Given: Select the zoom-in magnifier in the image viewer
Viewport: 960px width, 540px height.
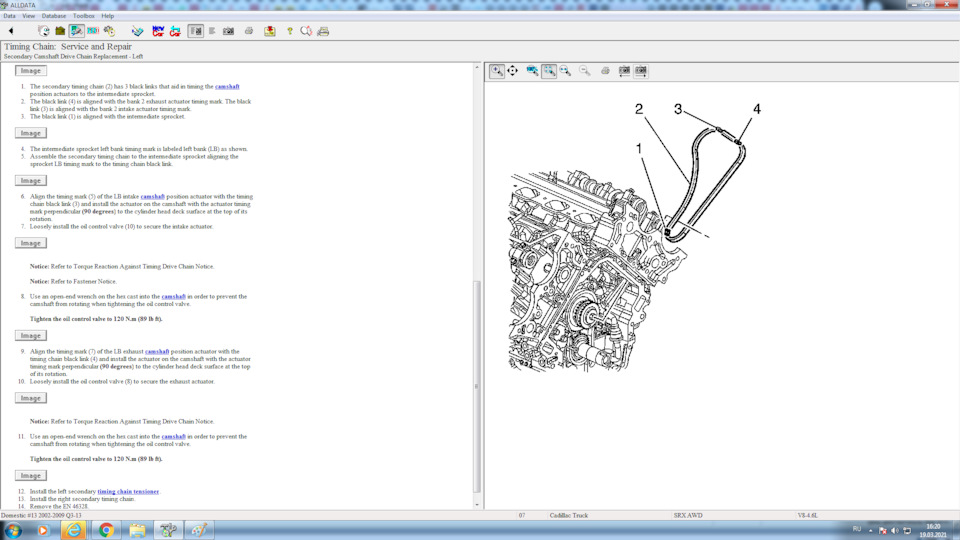Looking at the screenshot, I should [497, 71].
